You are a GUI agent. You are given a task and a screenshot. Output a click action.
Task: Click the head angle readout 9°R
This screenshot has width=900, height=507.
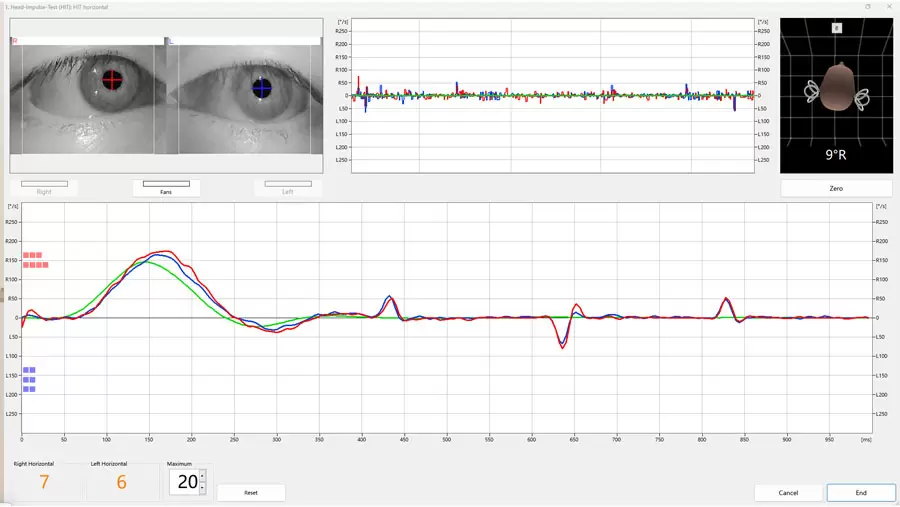pyautogui.click(x=836, y=156)
